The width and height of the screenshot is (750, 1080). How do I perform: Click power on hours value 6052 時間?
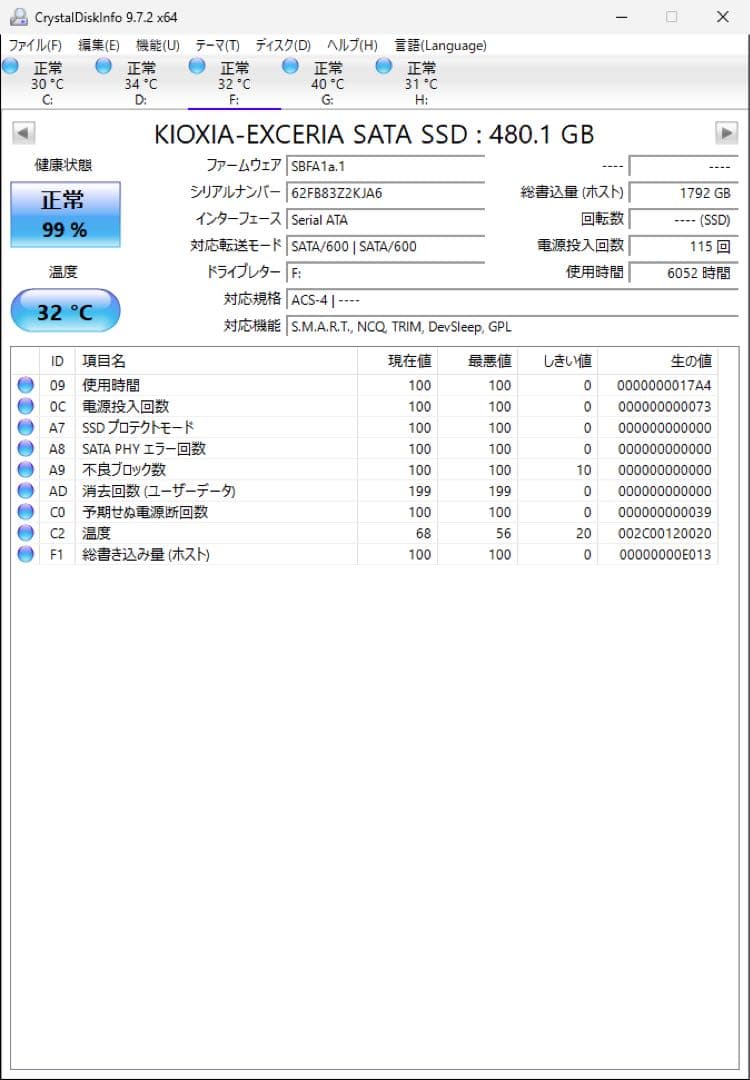pyautogui.click(x=683, y=273)
